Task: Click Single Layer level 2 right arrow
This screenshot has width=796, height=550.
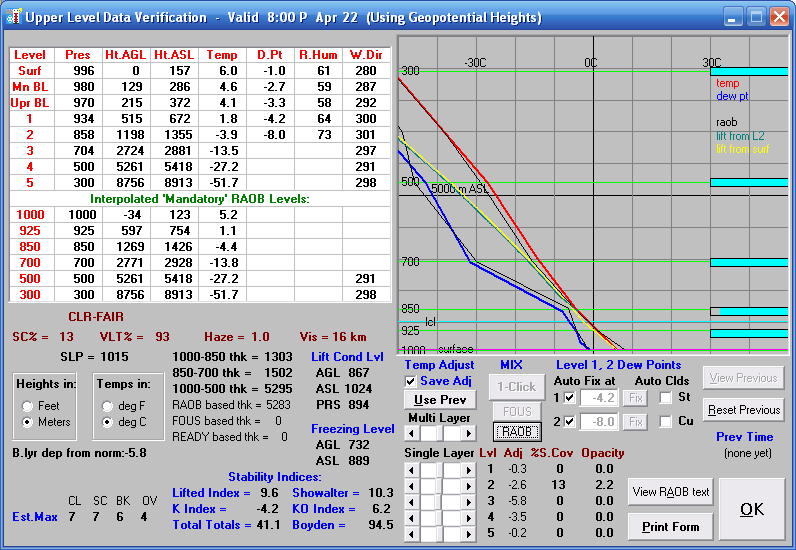Action: pyautogui.click(x=466, y=484)
